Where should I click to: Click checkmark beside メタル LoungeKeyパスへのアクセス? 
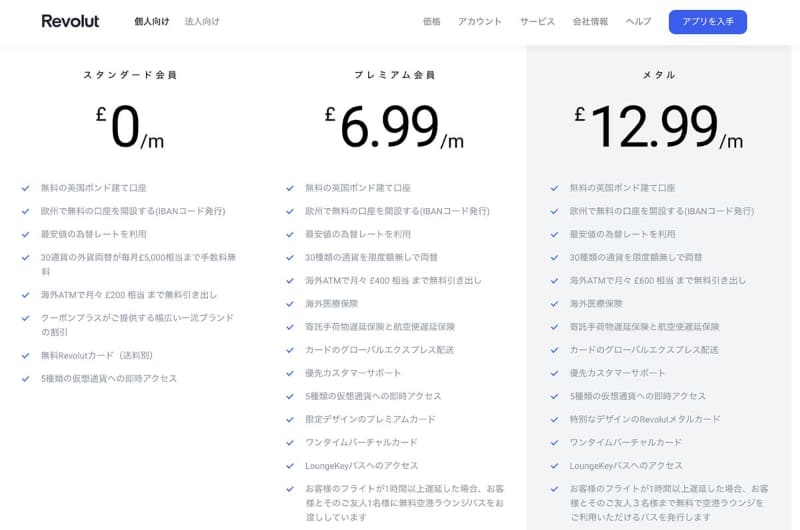[x=554, y=466]
